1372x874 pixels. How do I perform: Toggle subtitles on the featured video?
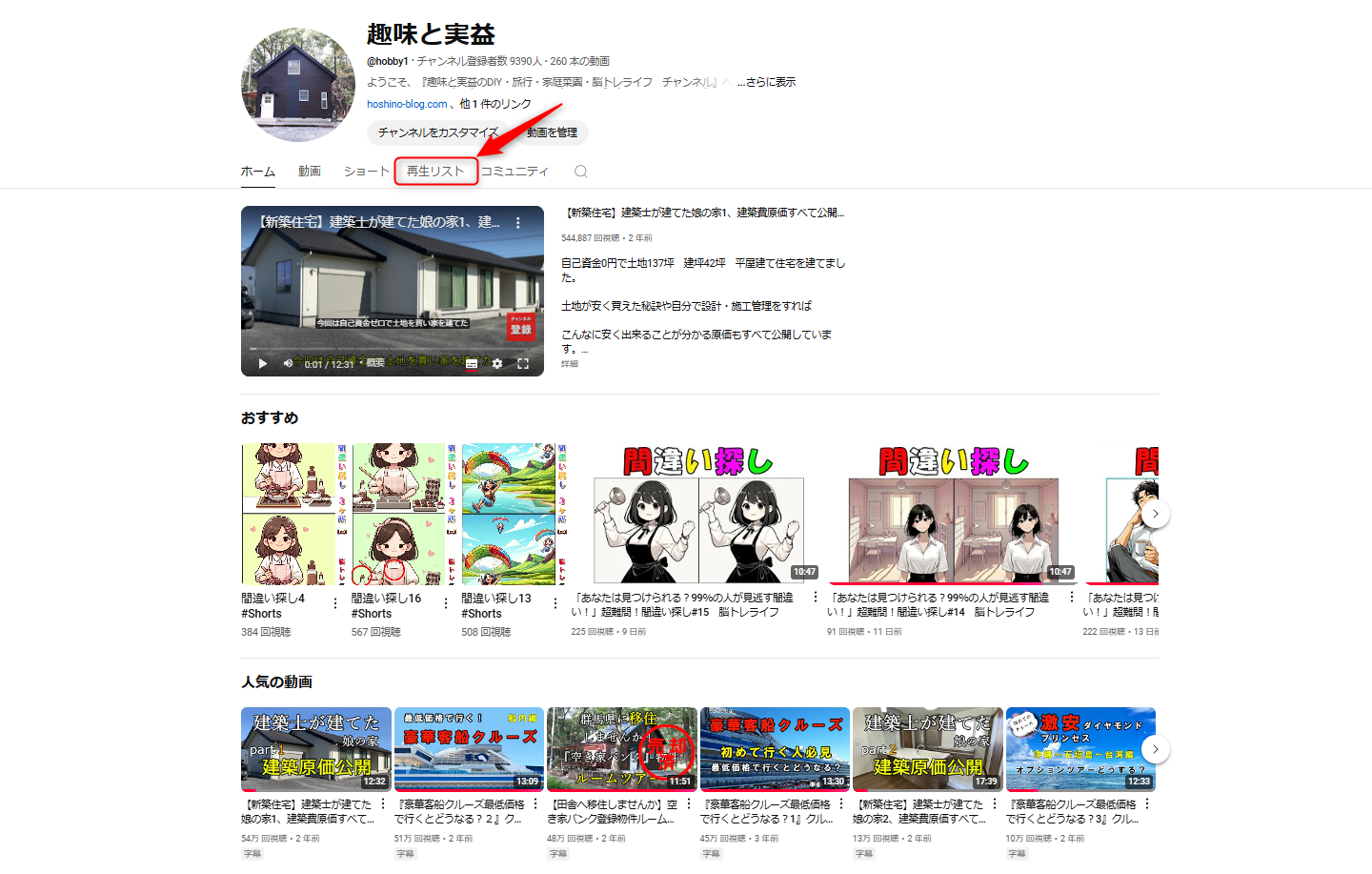click(x=472, y=364)
